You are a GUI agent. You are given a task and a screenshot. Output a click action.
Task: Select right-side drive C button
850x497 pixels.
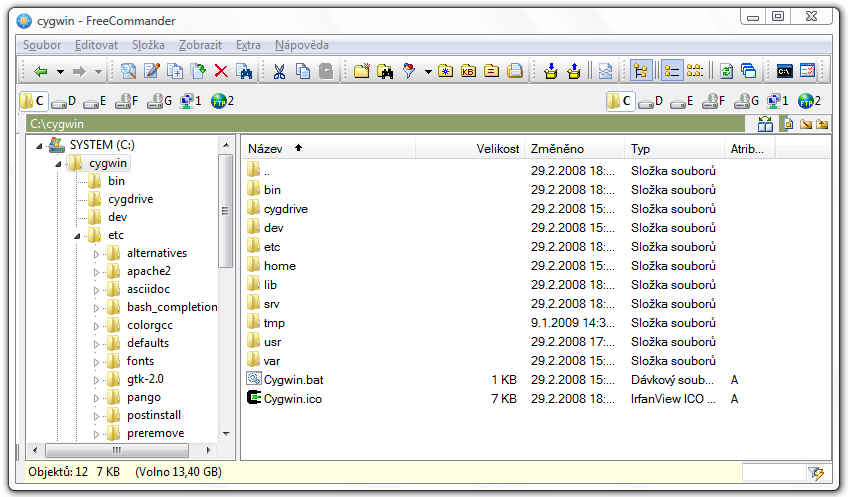[620, 101]
